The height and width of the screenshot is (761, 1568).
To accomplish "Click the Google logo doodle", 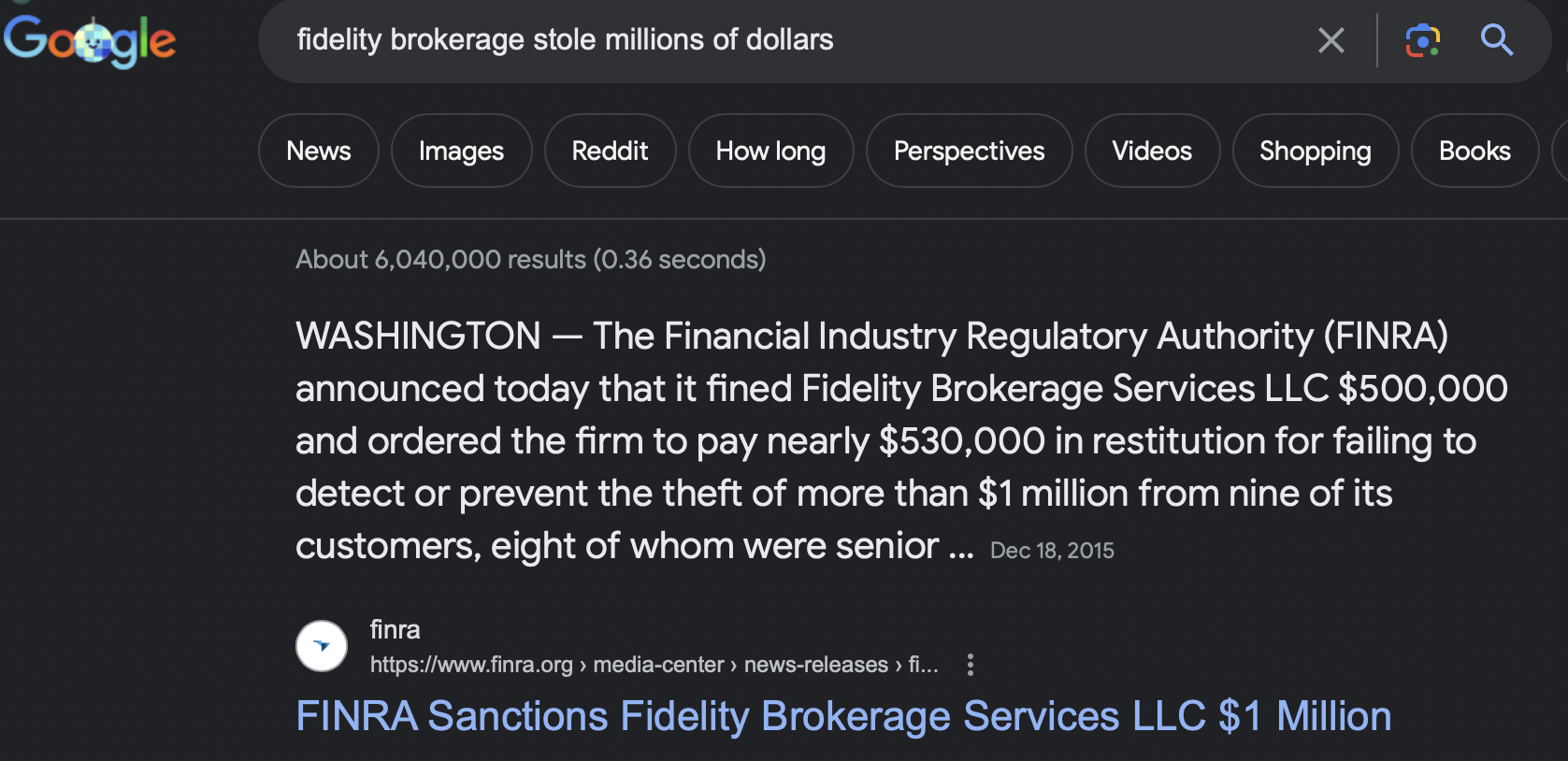I will point(90,41).
